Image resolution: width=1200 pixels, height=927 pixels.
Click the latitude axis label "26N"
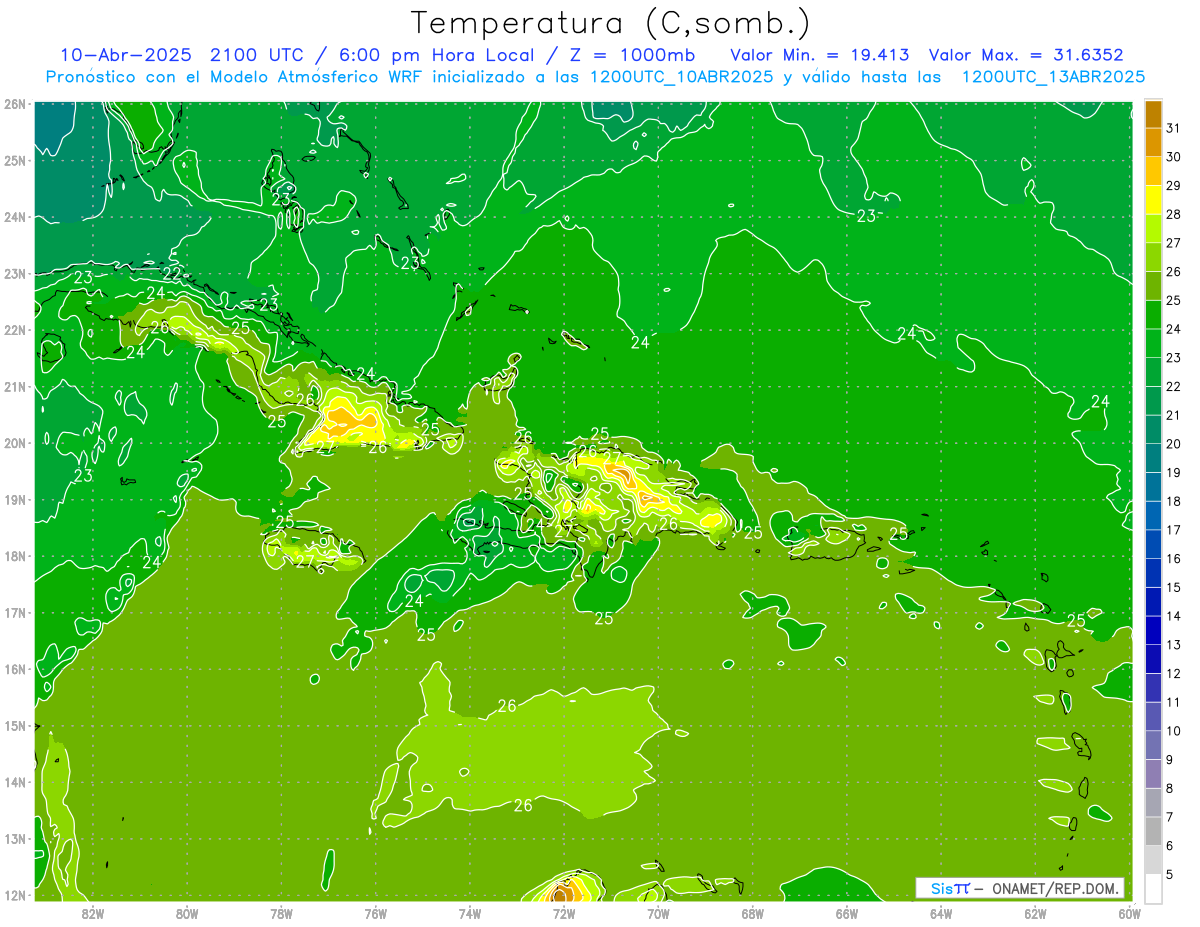(x=15, y=104)
